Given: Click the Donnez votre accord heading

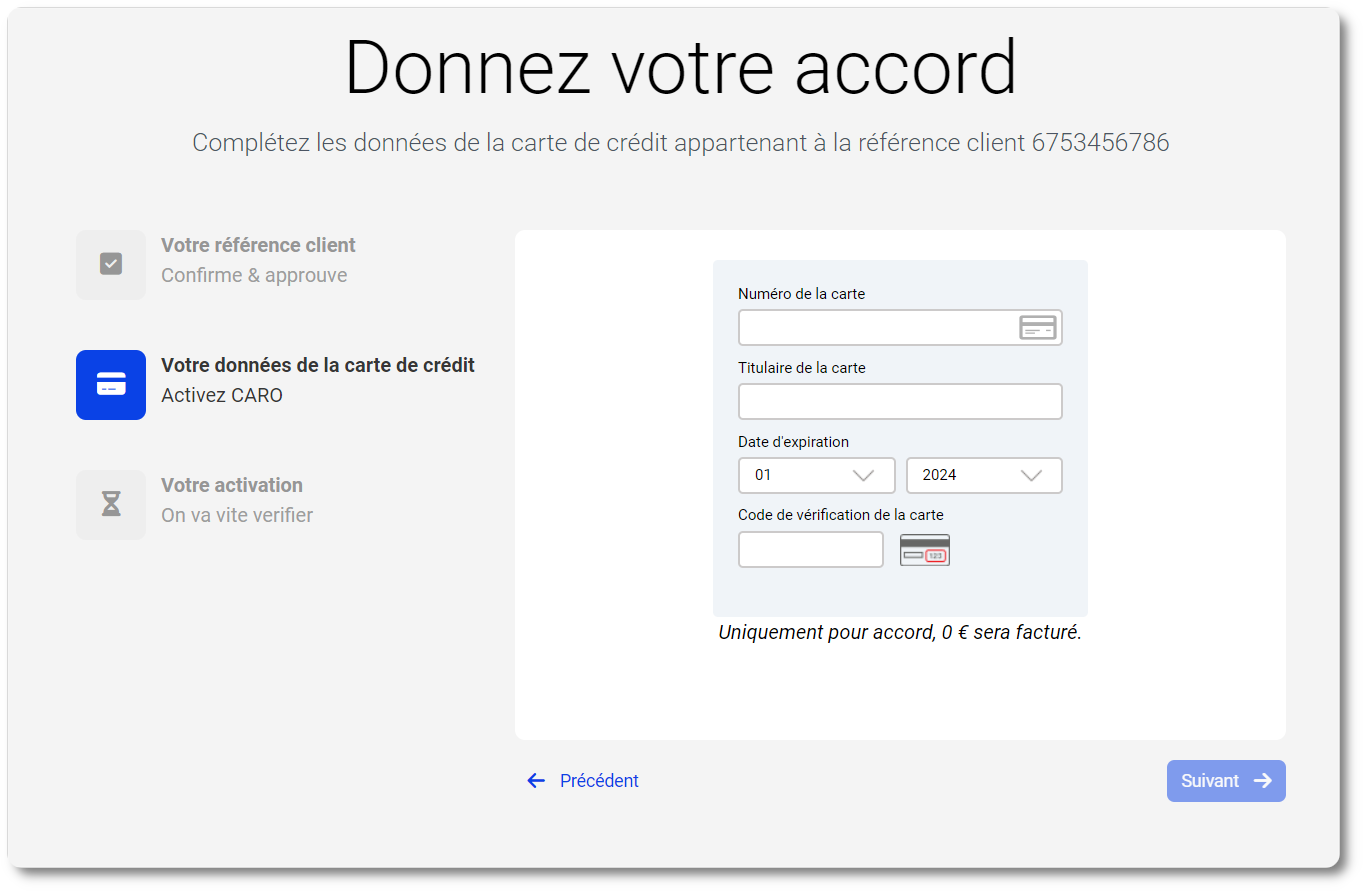Looking at the screenshot, I should coord(681,68).
